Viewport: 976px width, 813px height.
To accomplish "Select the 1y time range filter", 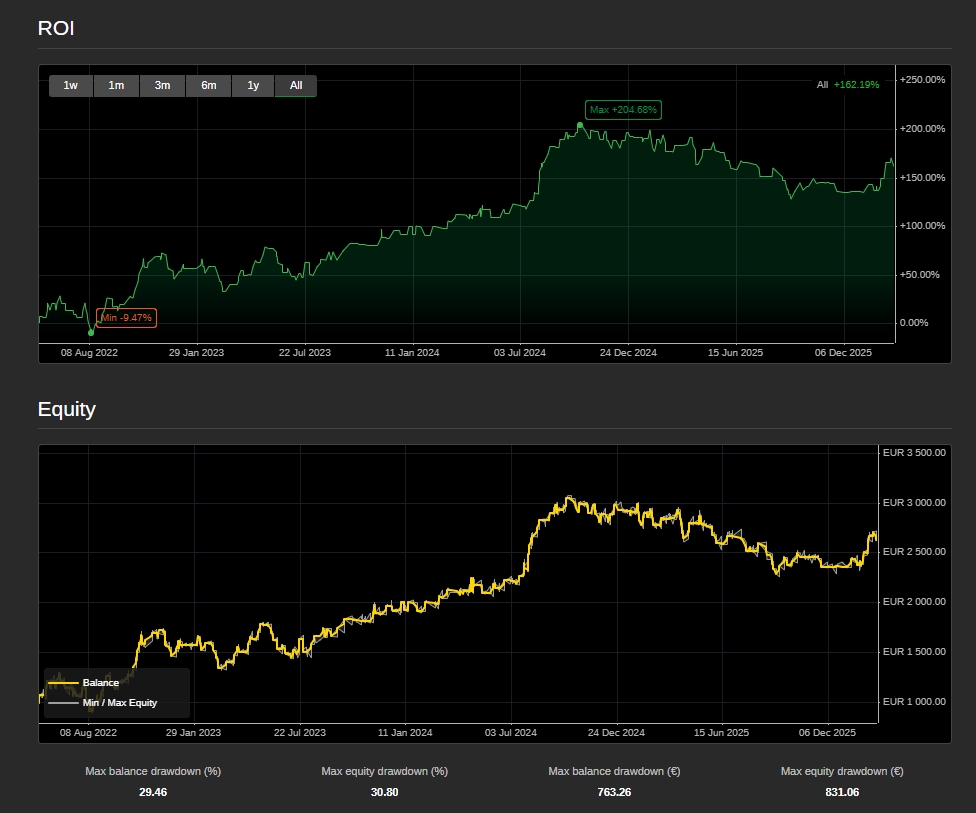I will pyautogui.click(x=252, y=86).
